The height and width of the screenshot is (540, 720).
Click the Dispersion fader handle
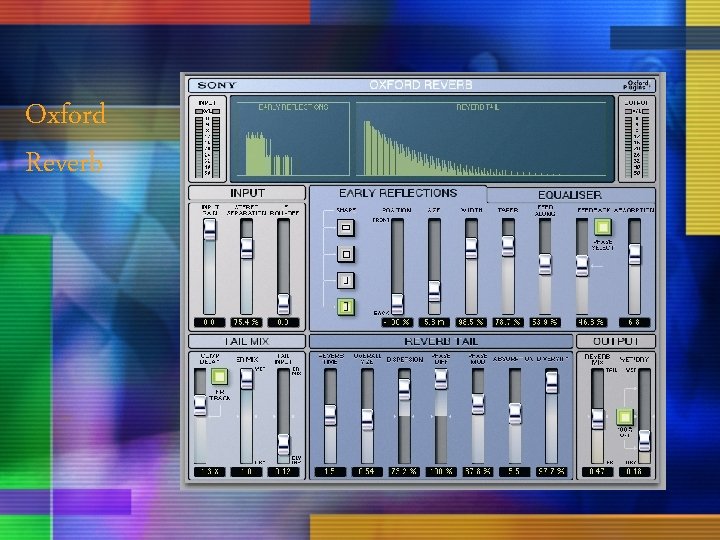[x=404, y=389]
